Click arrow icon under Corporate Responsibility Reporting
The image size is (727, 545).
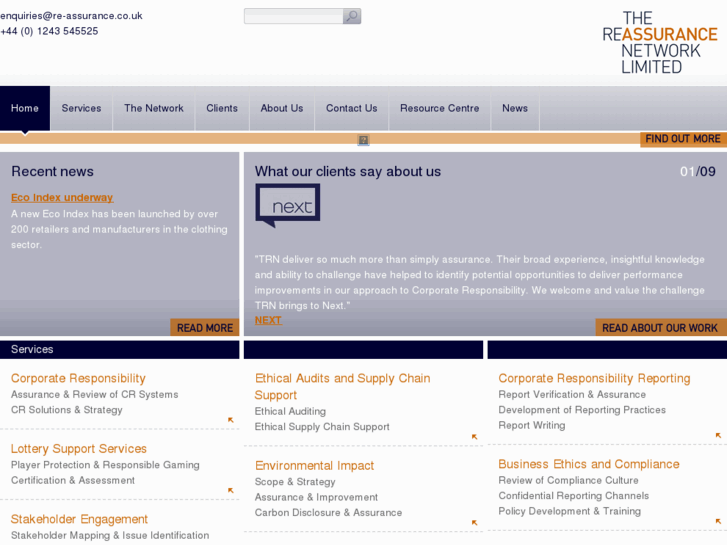point(718,435)
